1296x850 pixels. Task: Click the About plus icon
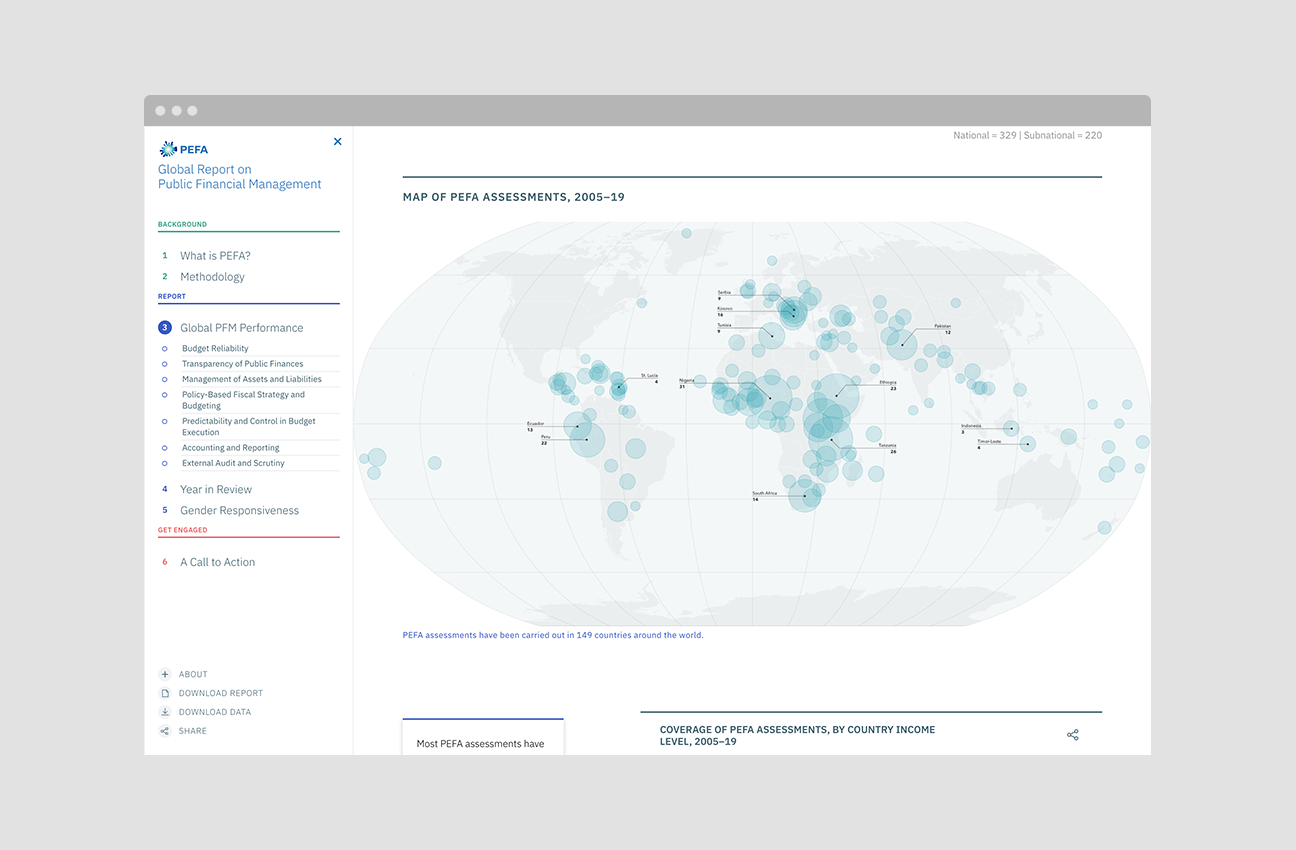pyautogui.click(x=165, y=675)
